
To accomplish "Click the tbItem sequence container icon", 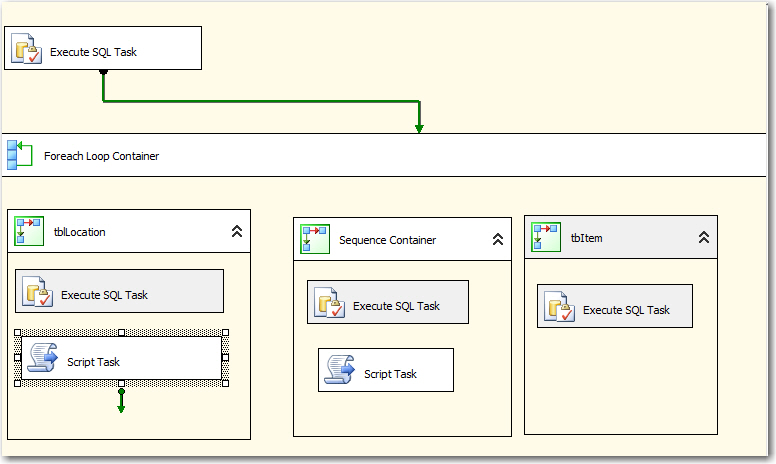I will [546, 237].
